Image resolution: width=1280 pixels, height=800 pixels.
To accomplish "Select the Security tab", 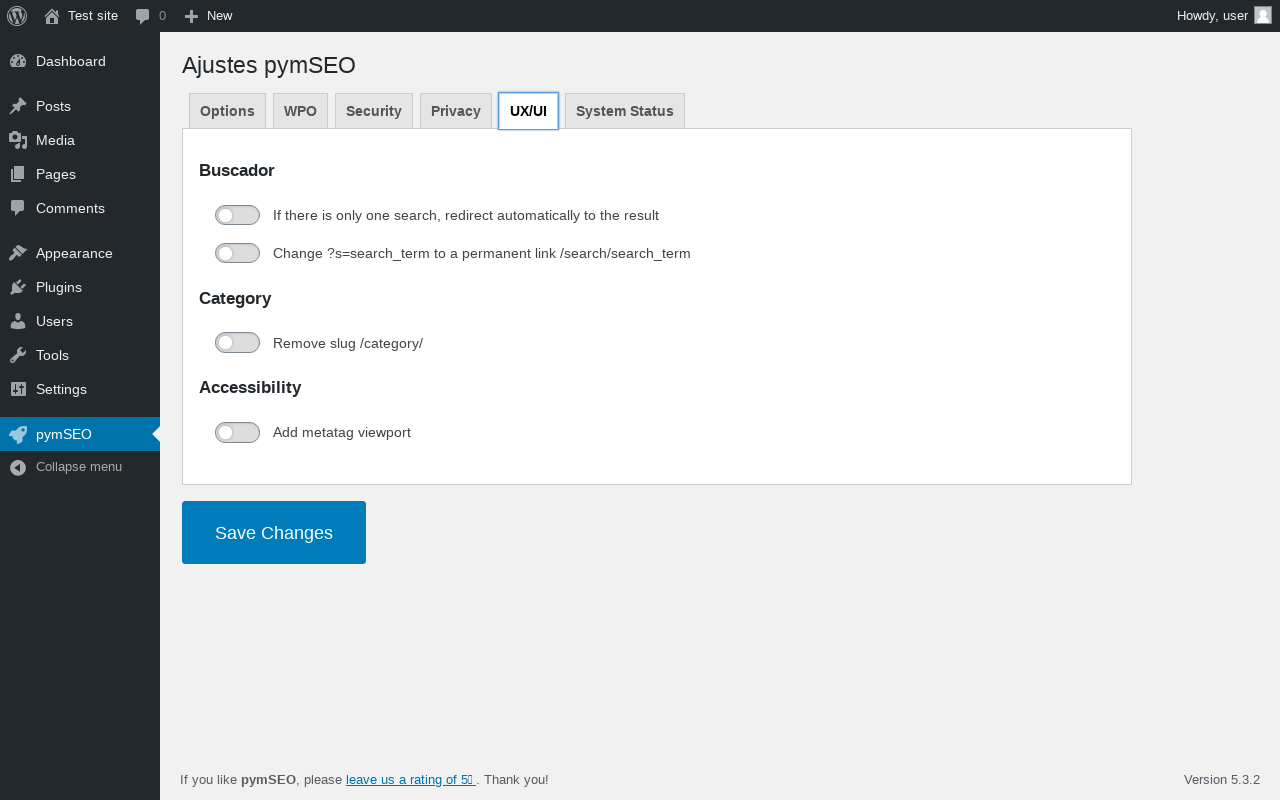I will (374, 111).
